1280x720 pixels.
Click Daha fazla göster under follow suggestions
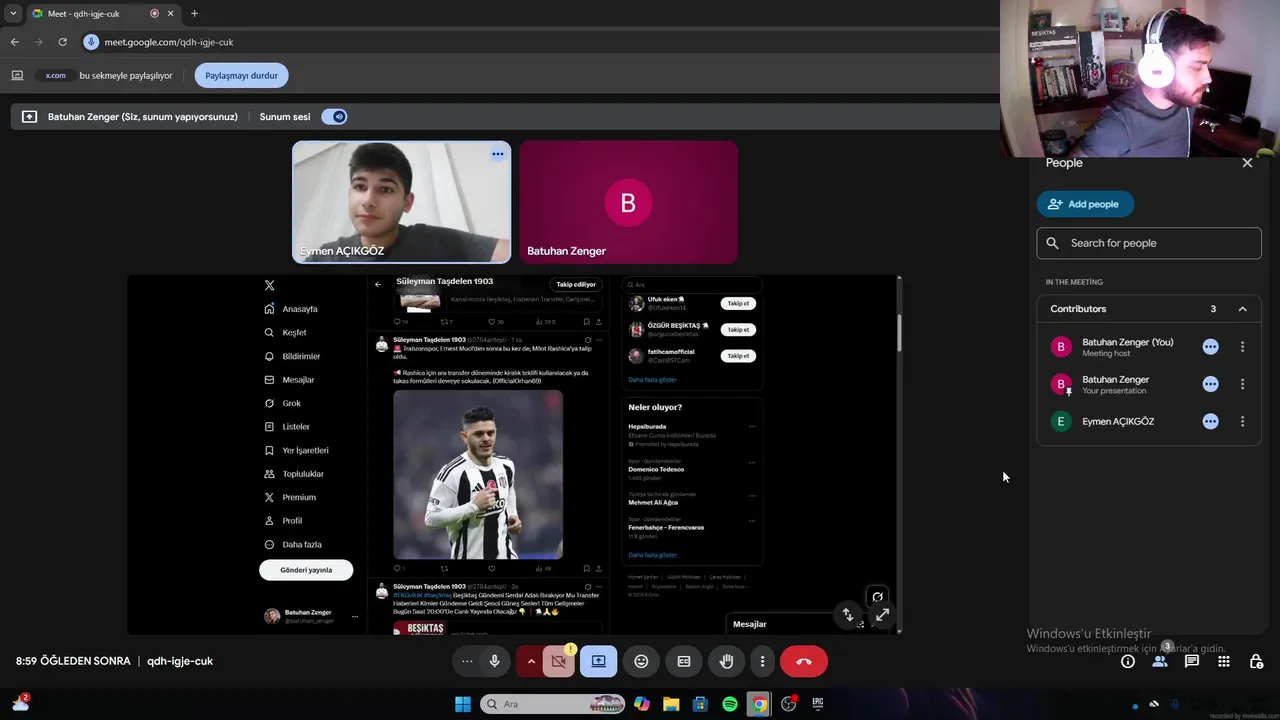tap(652, 380)
